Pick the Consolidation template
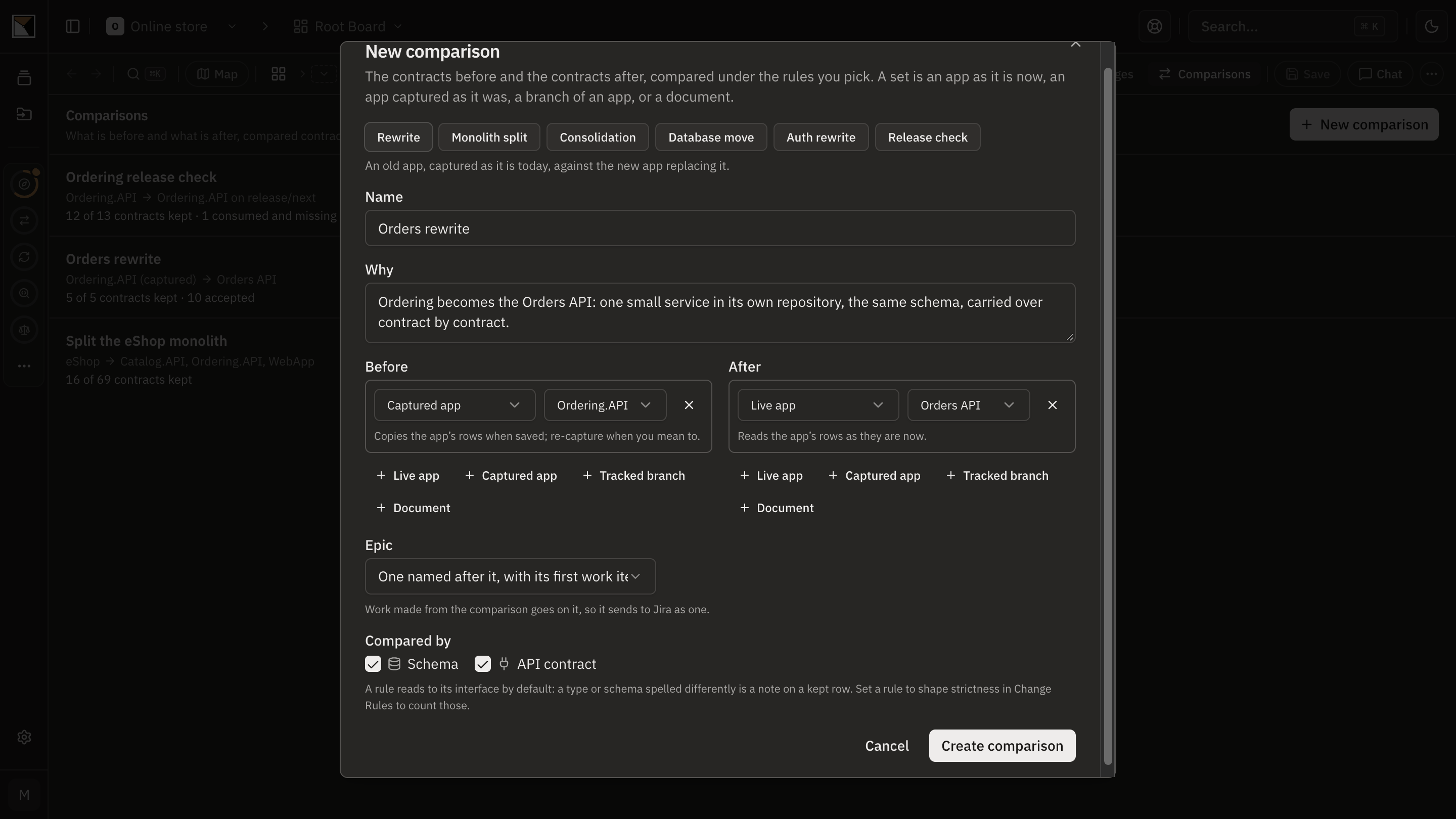 coord(598,138)
